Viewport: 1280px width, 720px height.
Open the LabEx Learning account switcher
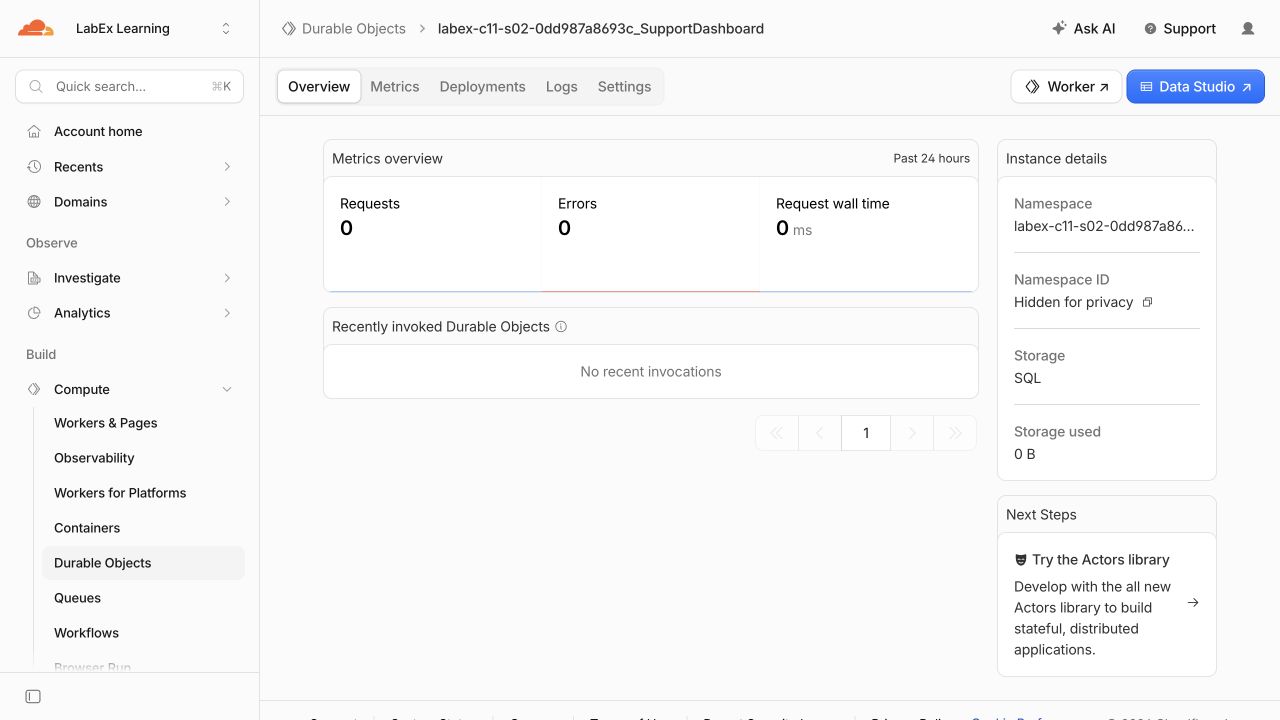click(152, 28)
